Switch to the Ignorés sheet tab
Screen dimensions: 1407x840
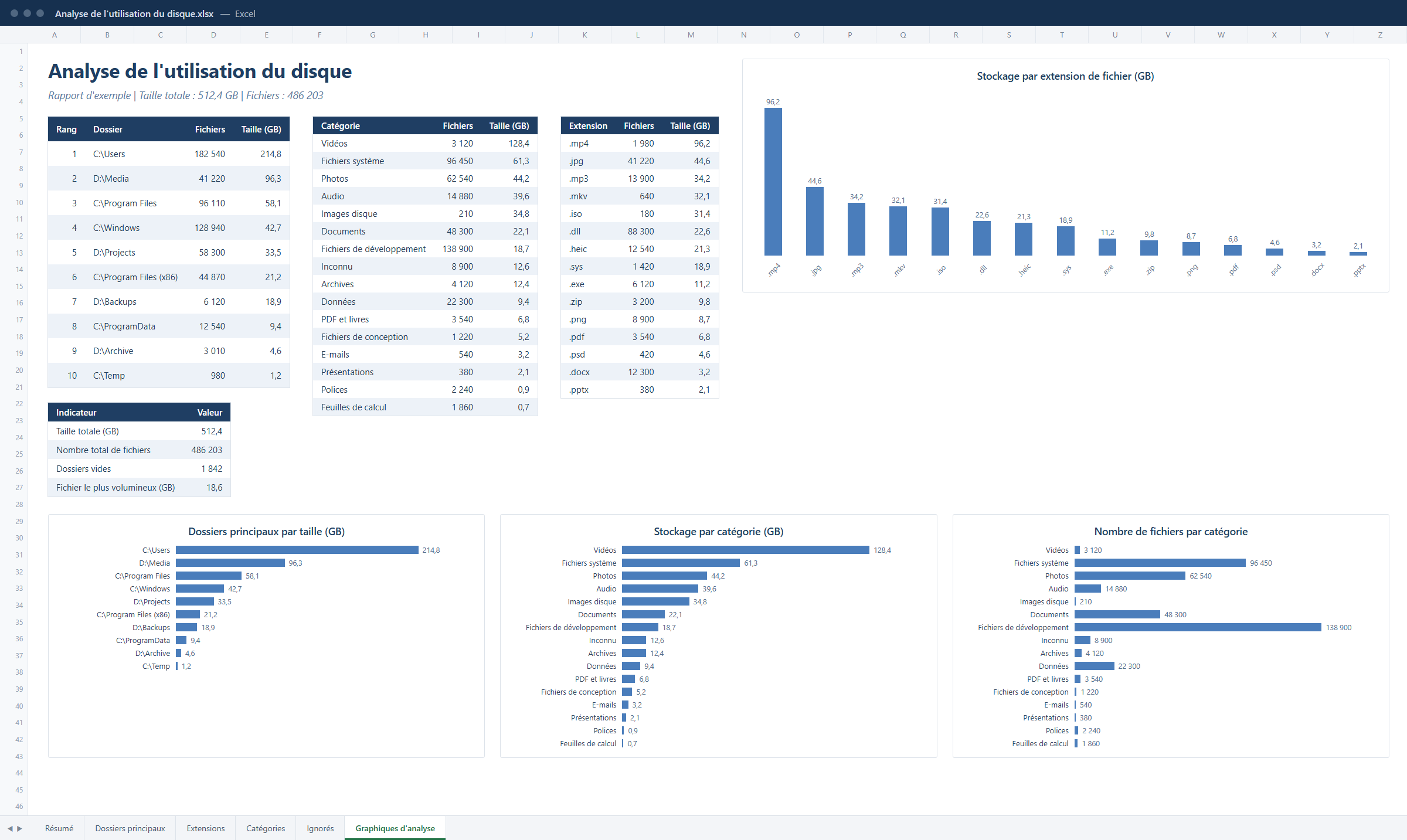[x=320, y=828]
